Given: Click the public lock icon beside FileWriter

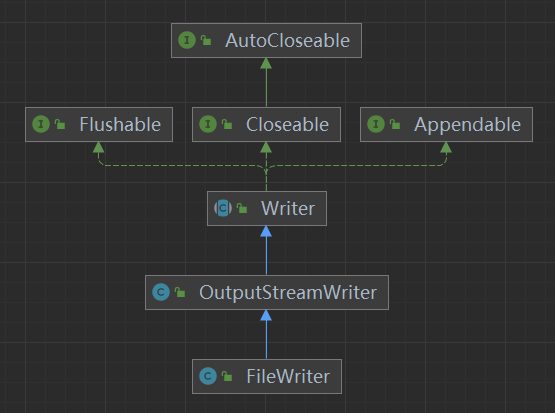Looking at the screenshot, I should [x=227, y=377].
